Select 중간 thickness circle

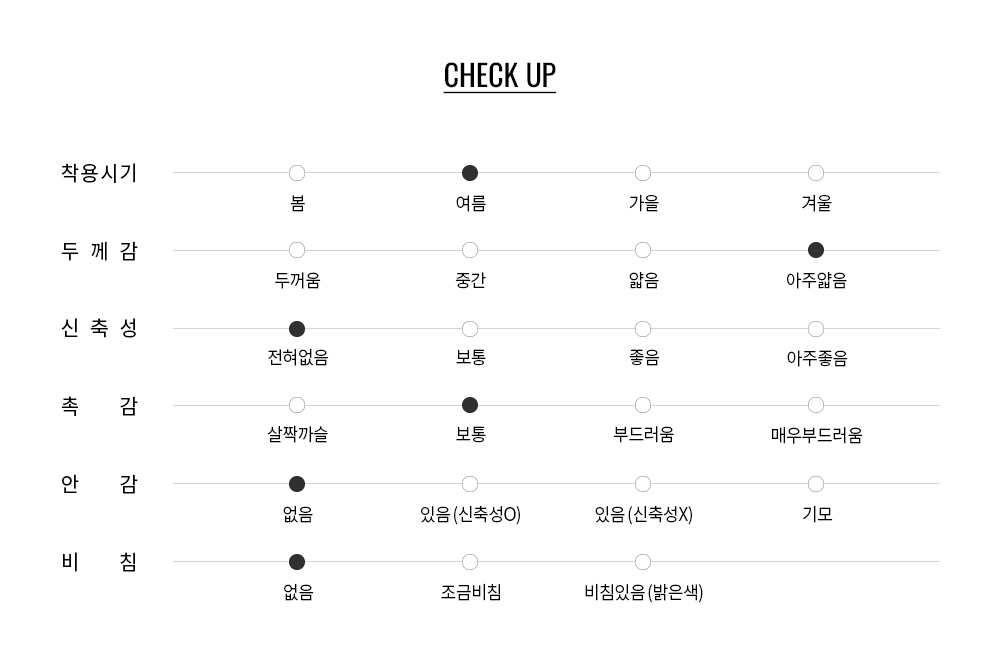(x=470, y=250)
